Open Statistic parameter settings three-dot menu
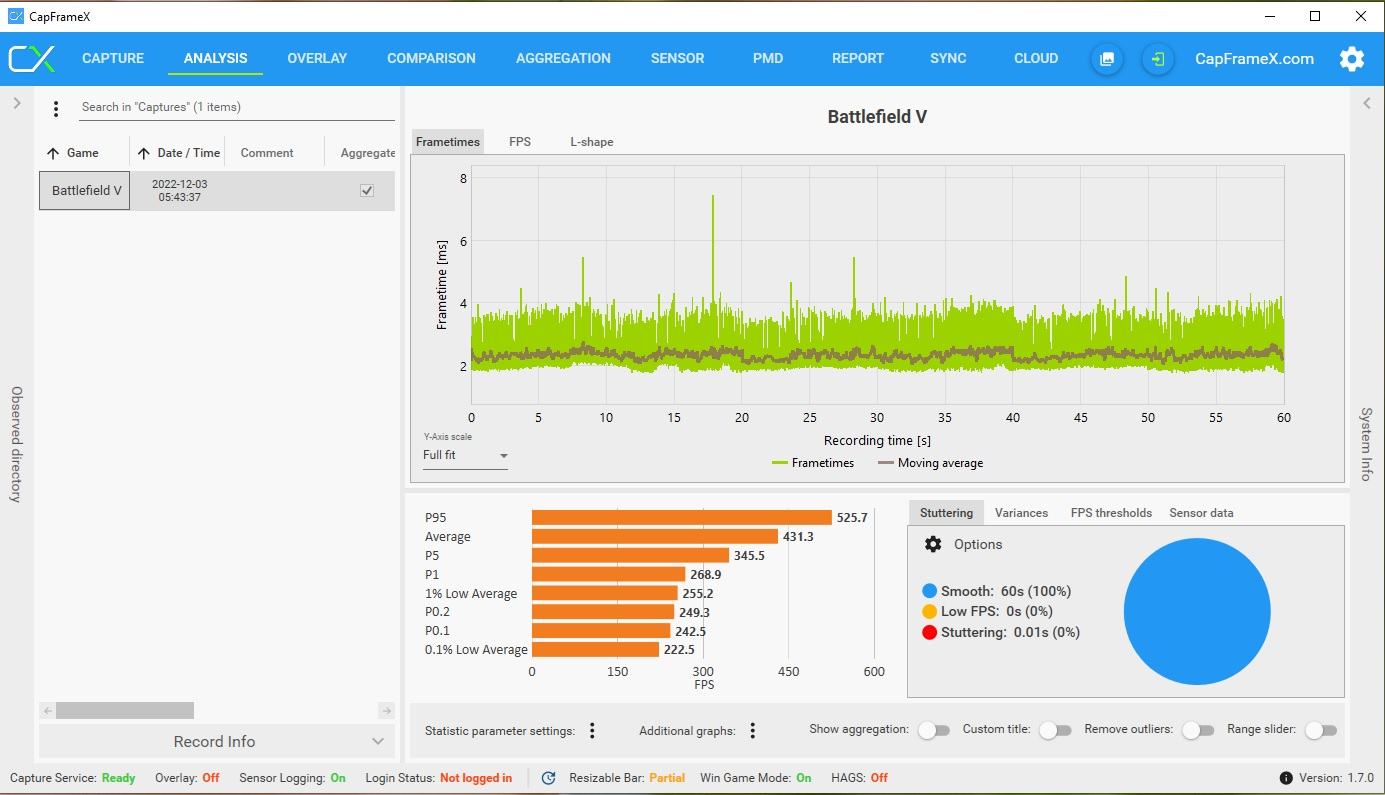Viewport: 1385px width, 795px height. [592, 731]
